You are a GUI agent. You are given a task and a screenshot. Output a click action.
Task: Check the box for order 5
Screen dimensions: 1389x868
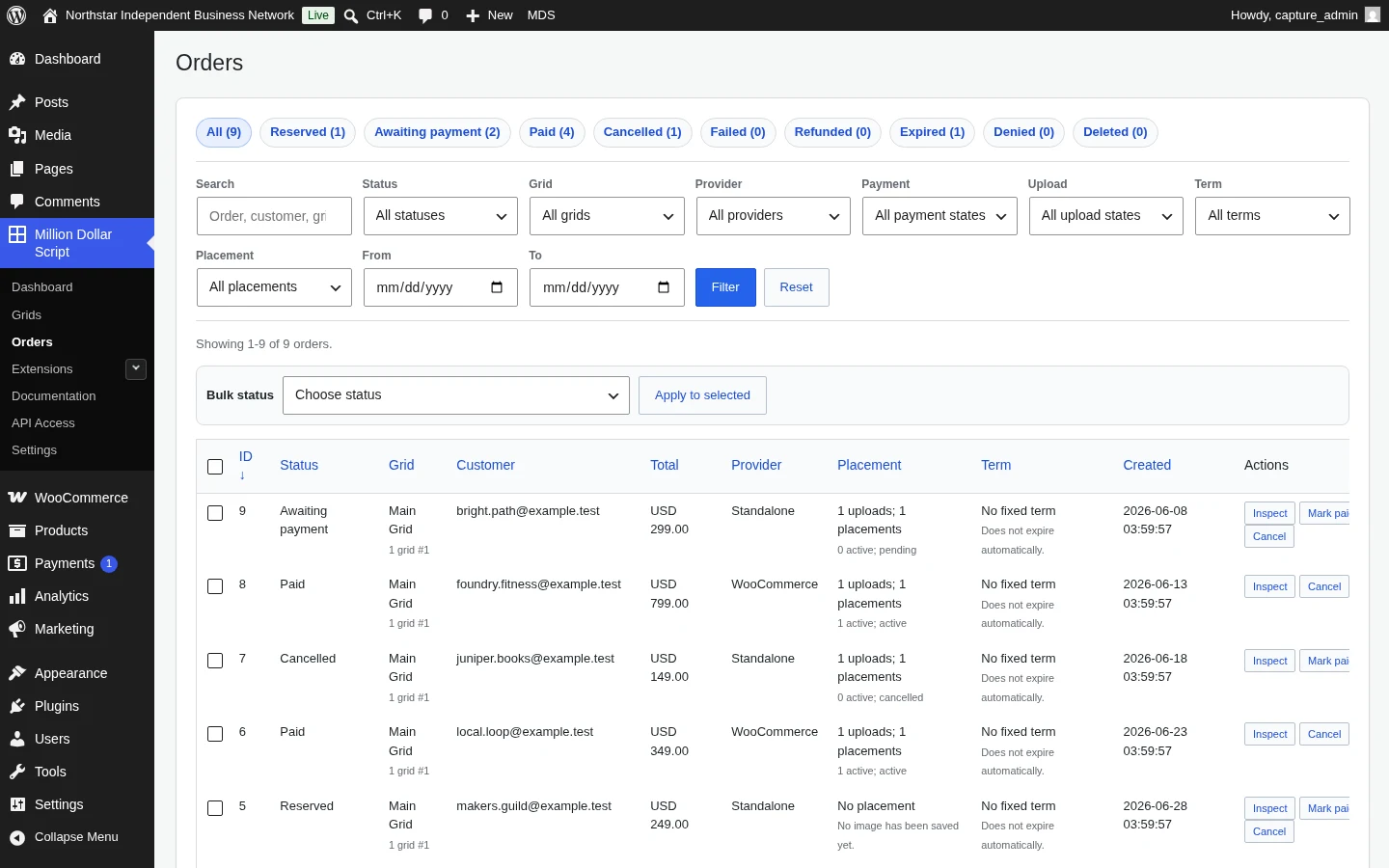pos(215,808)
